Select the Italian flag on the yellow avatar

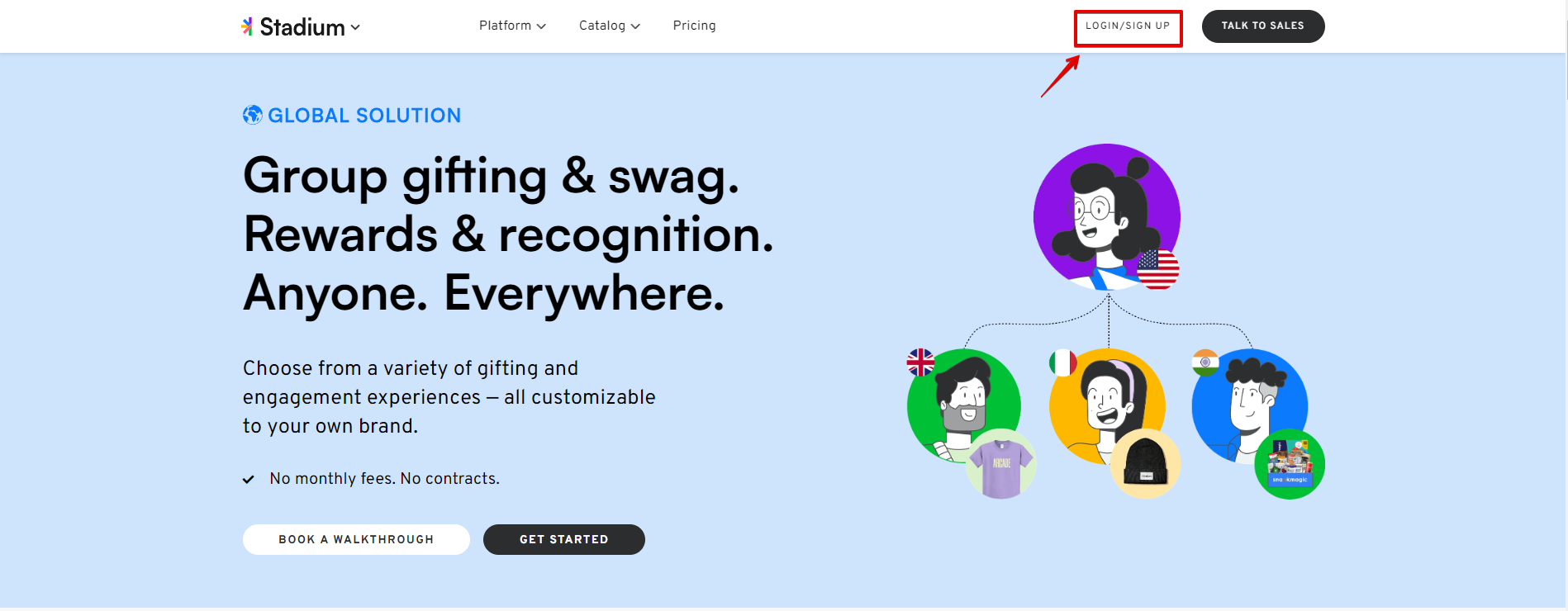point(1063,362)
